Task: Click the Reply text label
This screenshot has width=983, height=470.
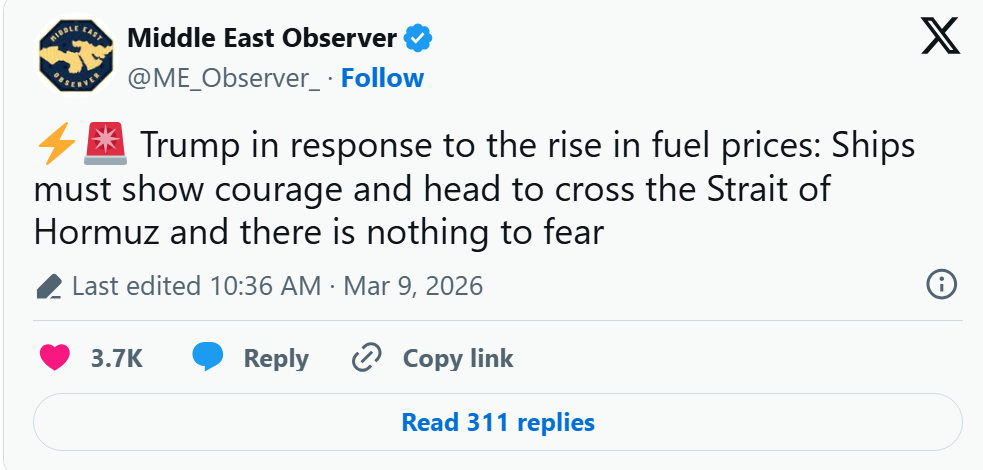Action: (x=276, y=358)
